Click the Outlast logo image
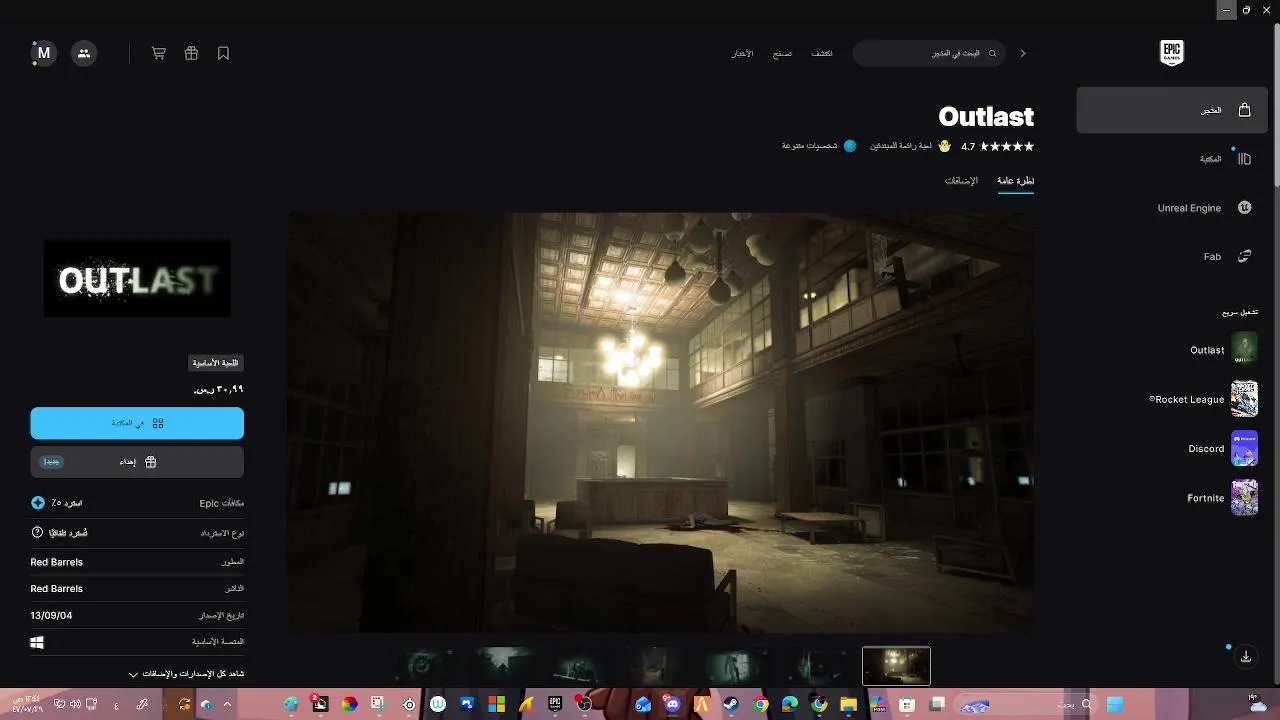Viewport: 1280px width, 720px height. click(x=137, y=279)
